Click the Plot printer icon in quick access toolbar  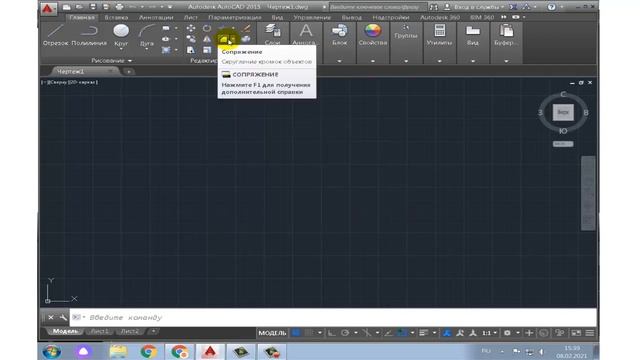pos(119,7)
